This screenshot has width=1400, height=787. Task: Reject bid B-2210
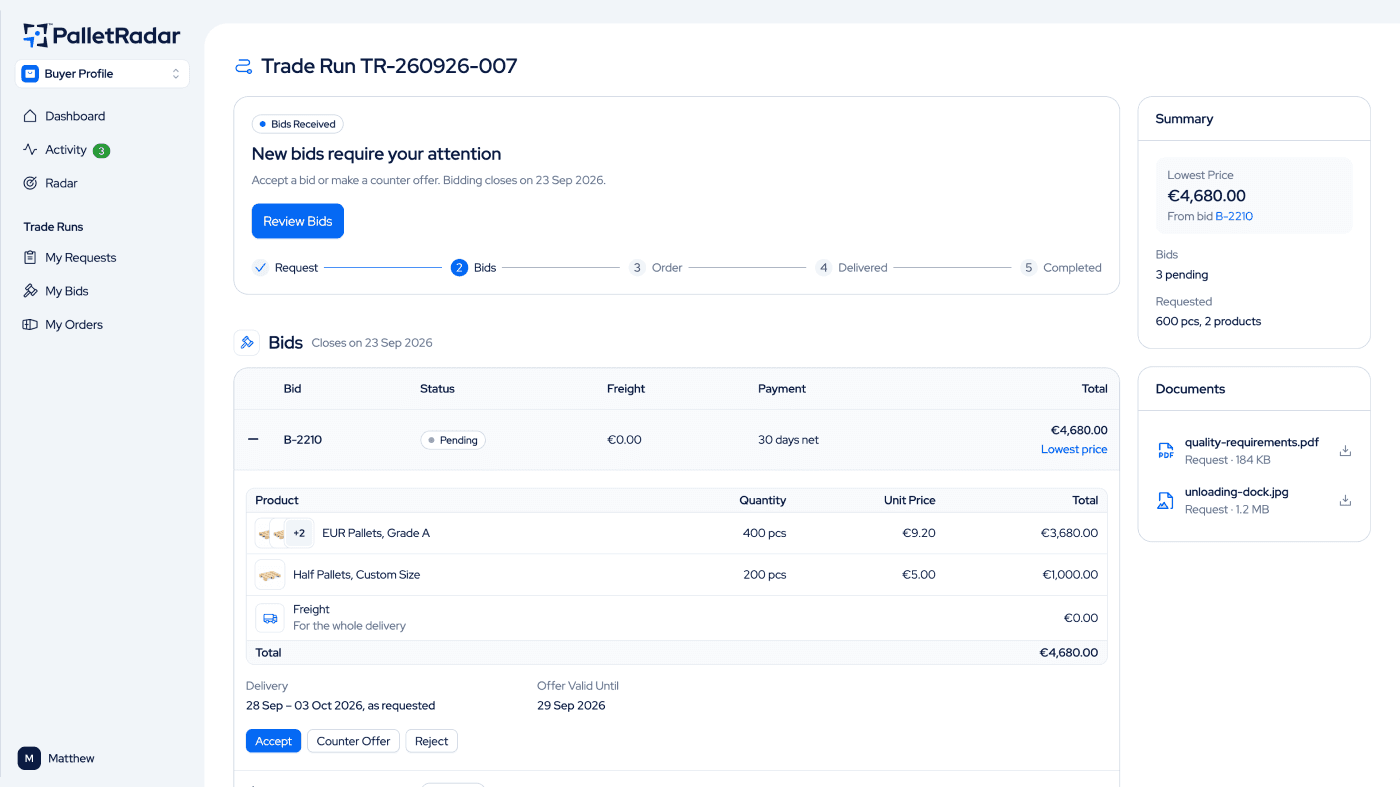click(432, 741)
